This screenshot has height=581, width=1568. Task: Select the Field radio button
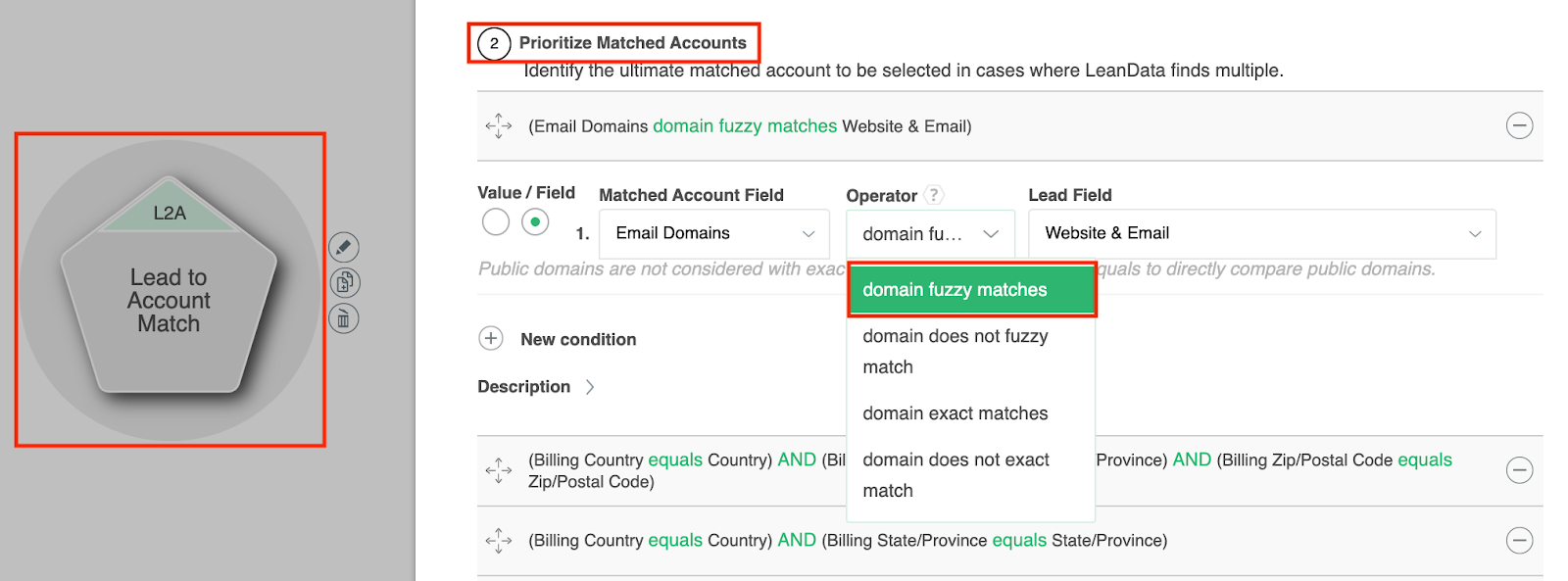pos(535,222)
